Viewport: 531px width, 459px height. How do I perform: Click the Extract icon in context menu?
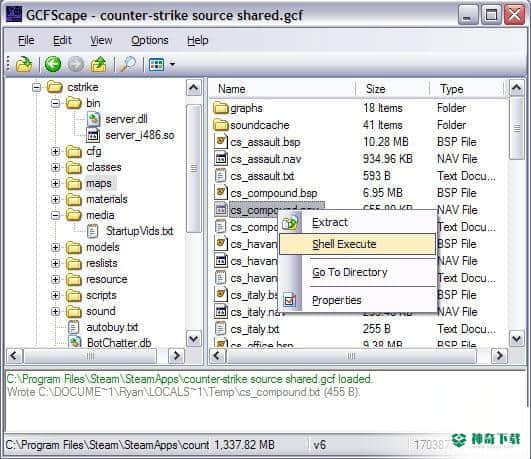coord(290,223)
